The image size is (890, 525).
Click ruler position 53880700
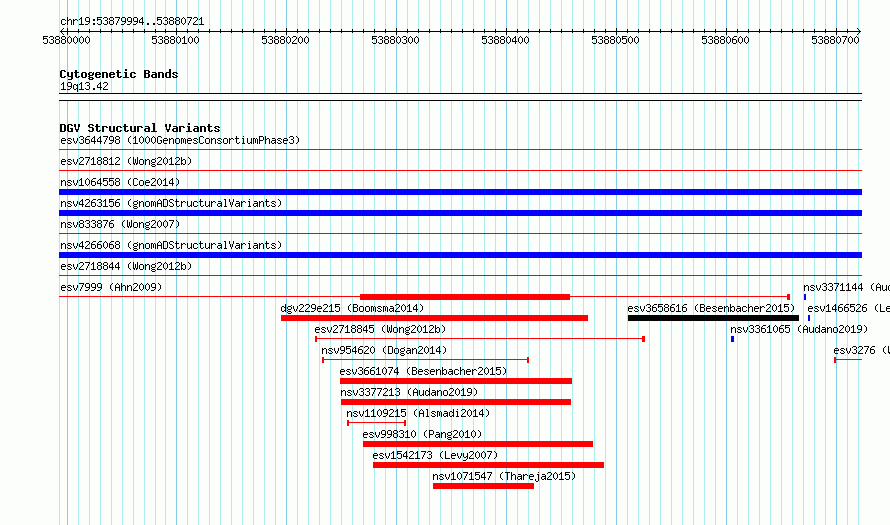(x=836, y=40)
